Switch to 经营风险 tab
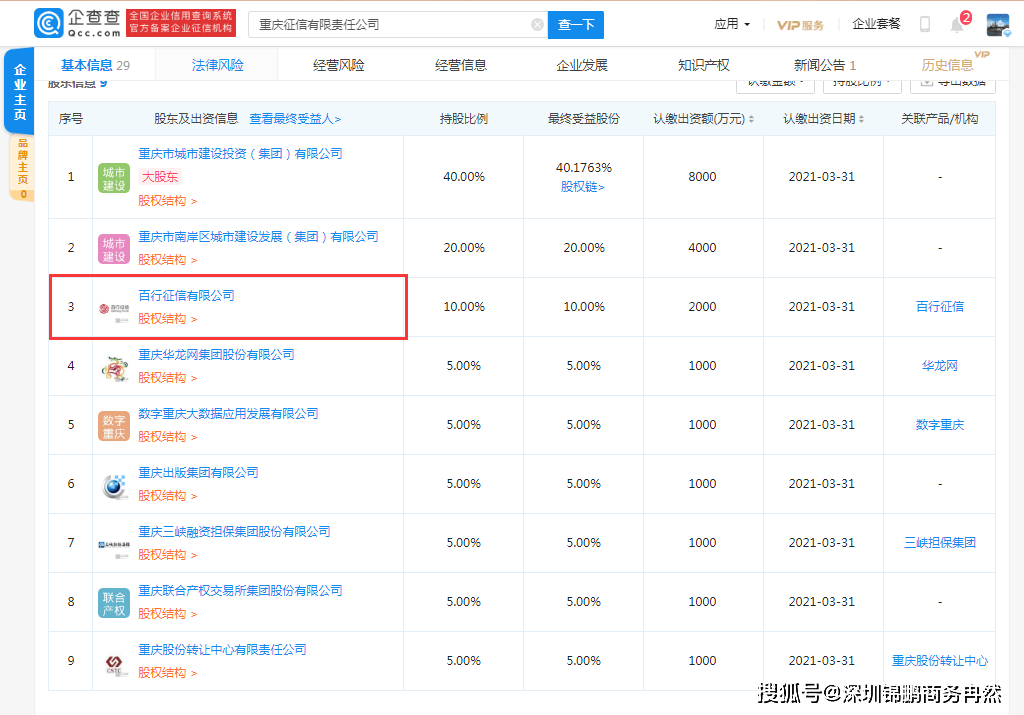 point(338,65)
